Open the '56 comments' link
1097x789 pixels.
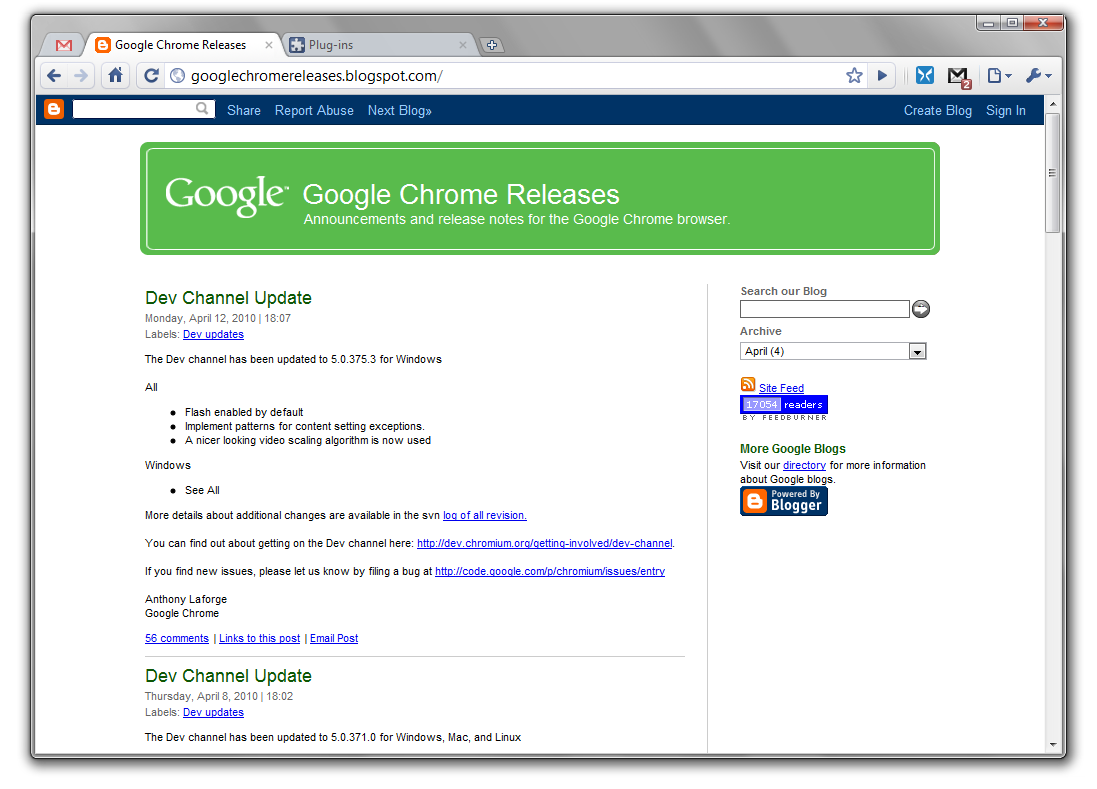click(177, 638)
